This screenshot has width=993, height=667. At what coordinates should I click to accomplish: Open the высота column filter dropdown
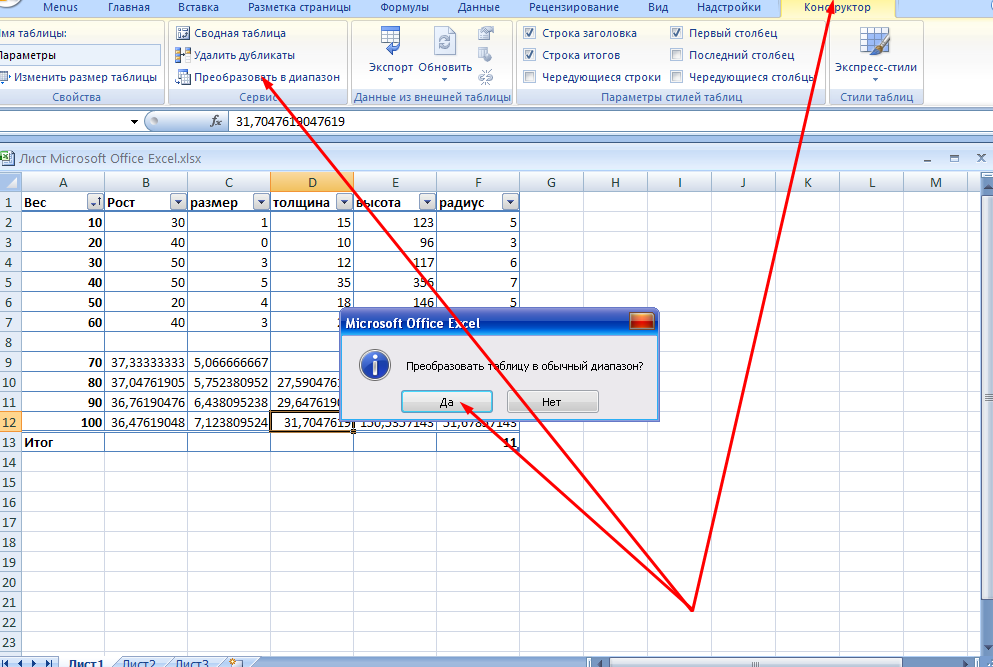[x=427, y=202]
